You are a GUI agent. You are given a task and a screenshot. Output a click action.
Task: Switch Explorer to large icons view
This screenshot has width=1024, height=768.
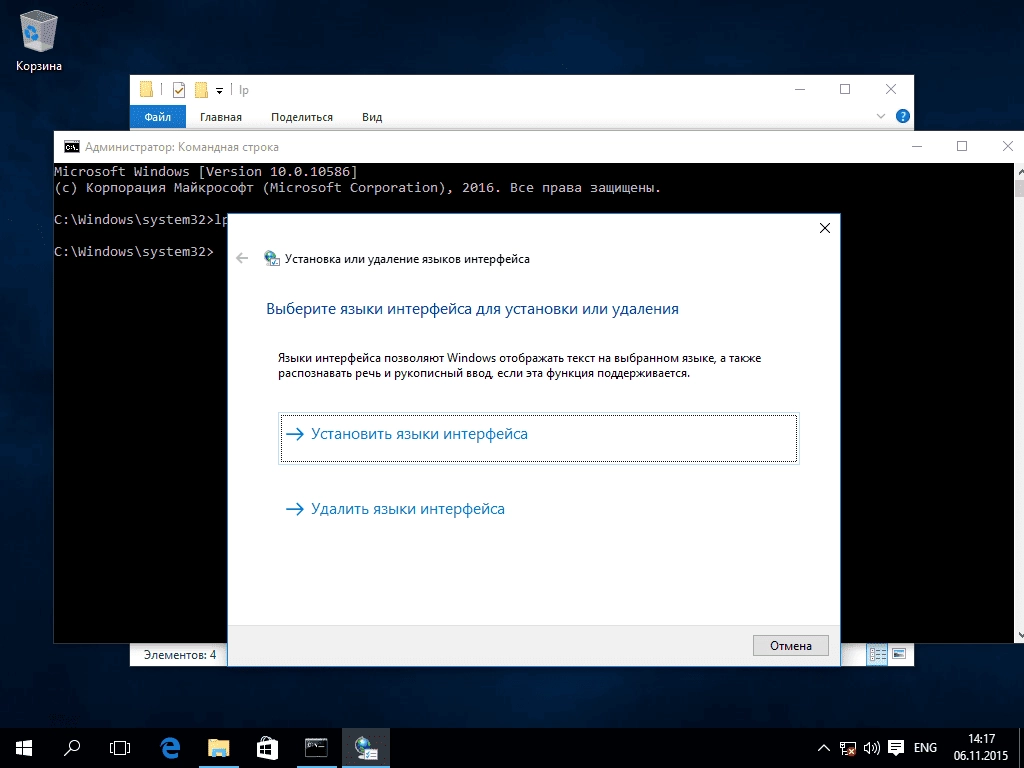[899, 654]
